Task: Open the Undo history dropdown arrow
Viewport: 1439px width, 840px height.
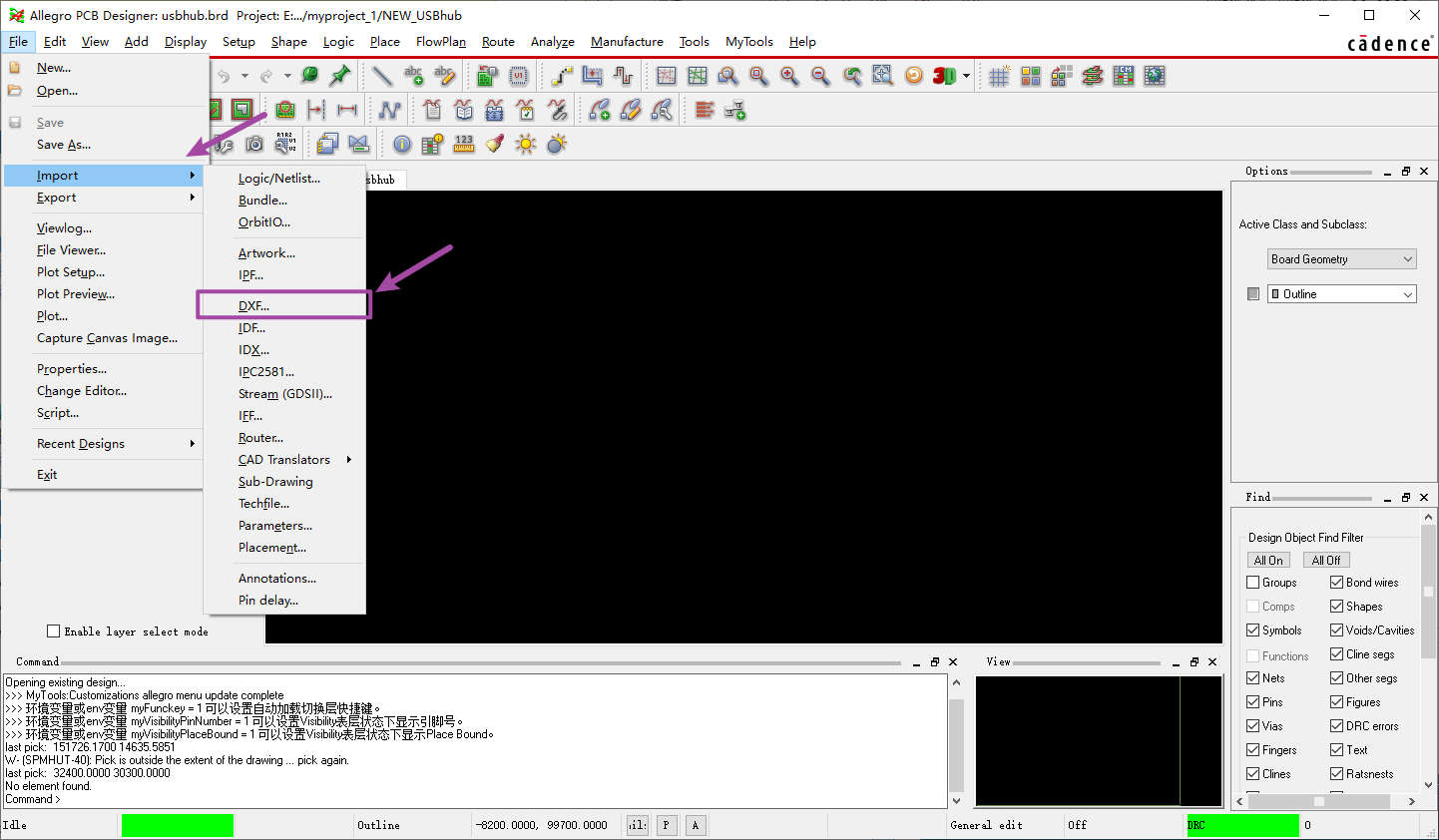Action: [244, 76]
